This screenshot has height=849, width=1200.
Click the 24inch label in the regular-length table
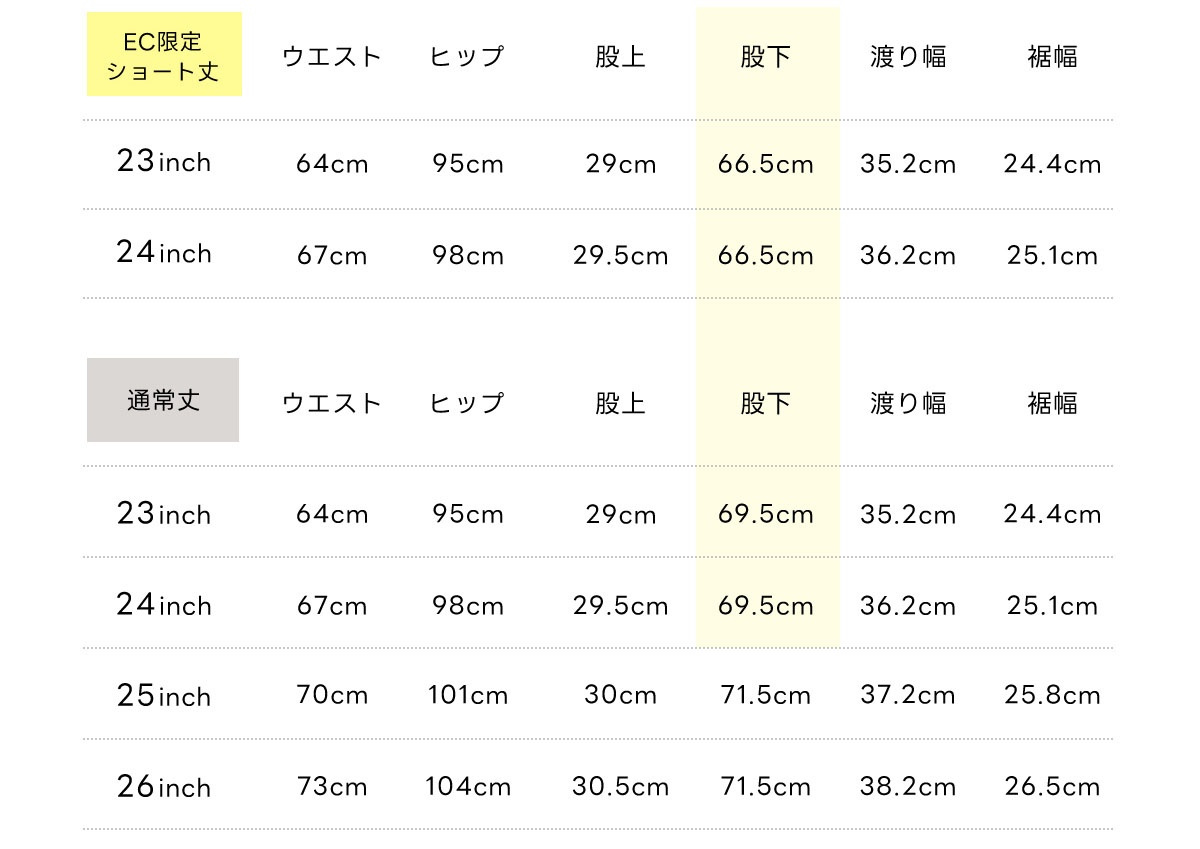pos(164,605)
